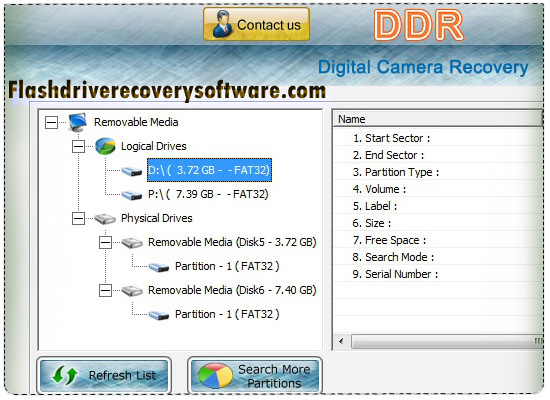
Task: Click the pie icon beside Logical Drives
Action: coord(105,146)
